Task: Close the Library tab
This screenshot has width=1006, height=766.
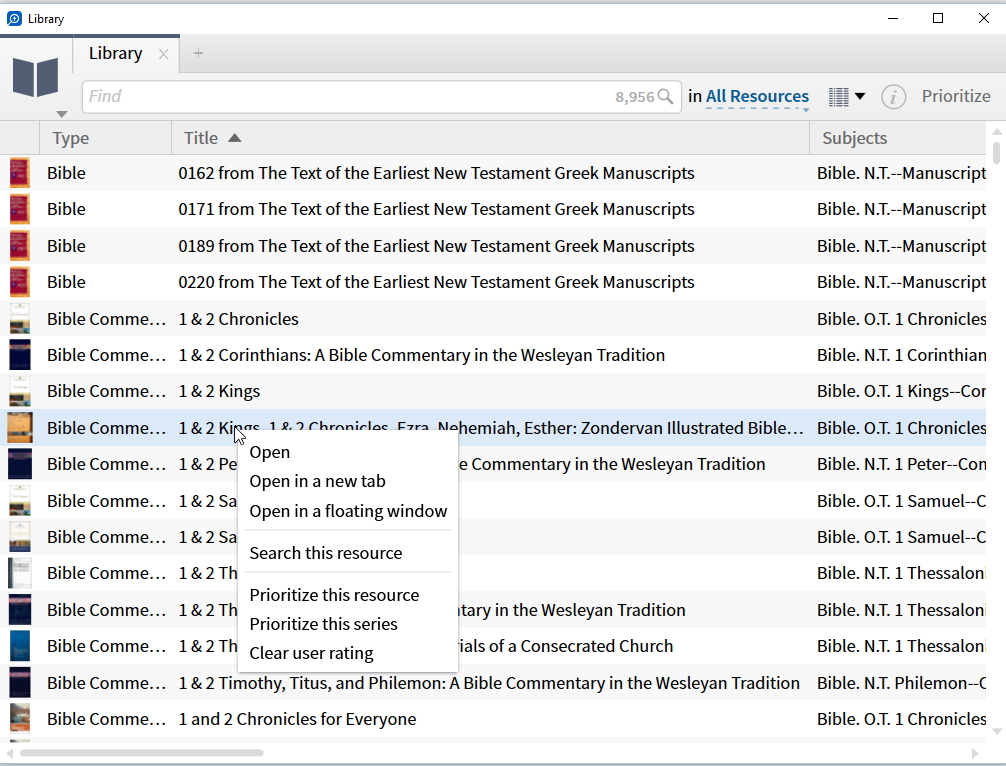Action: [x=164, y=54]
